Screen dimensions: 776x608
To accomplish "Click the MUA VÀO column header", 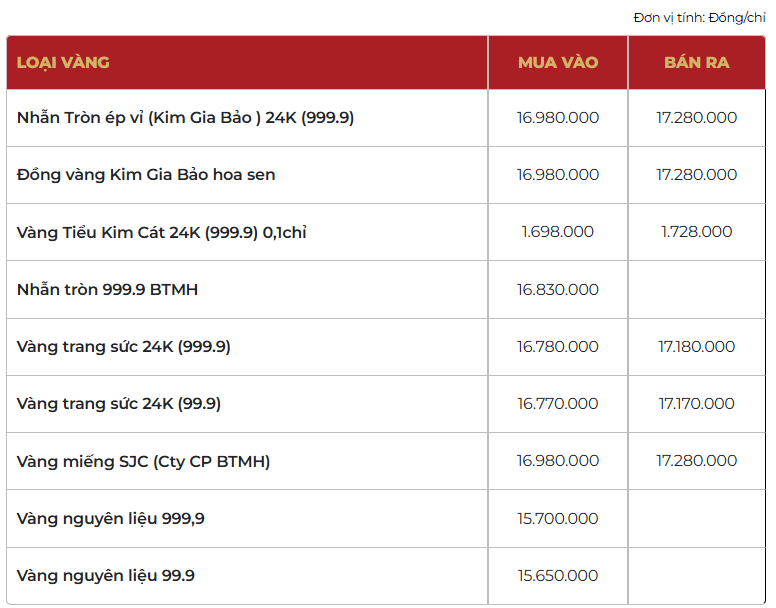I will click(557, 63).
